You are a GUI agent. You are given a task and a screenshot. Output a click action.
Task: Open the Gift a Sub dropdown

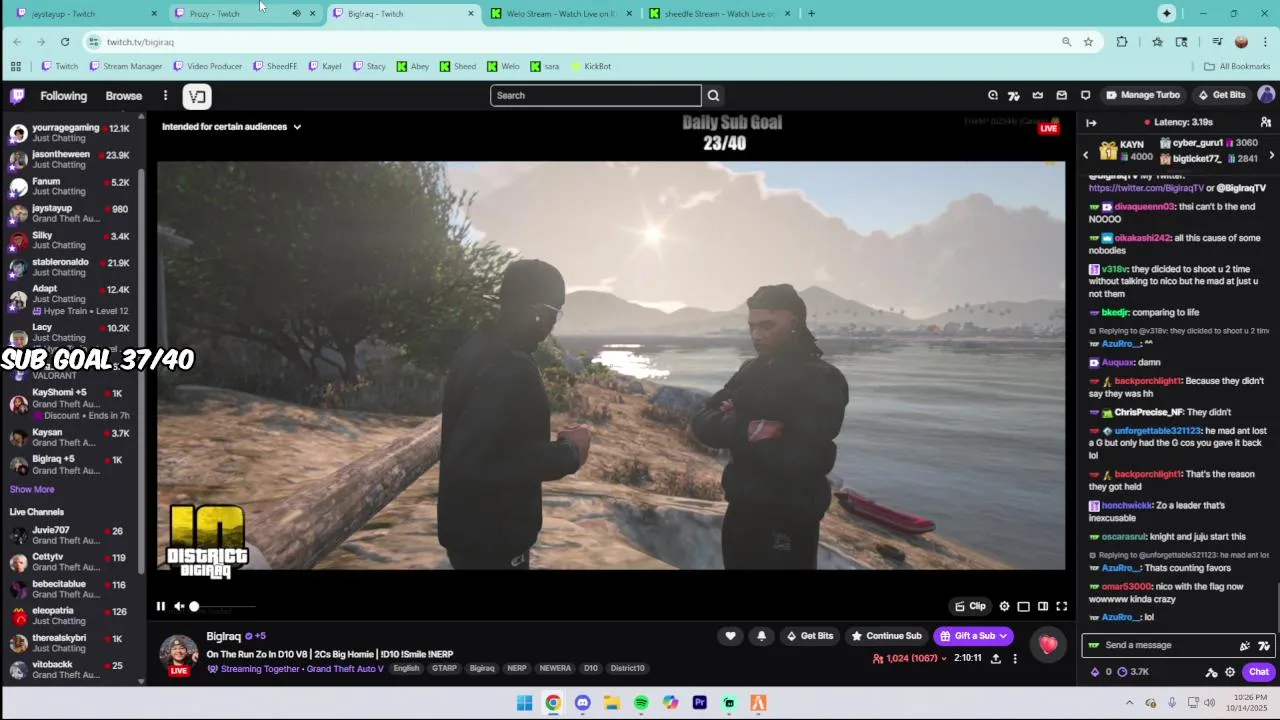973,636
